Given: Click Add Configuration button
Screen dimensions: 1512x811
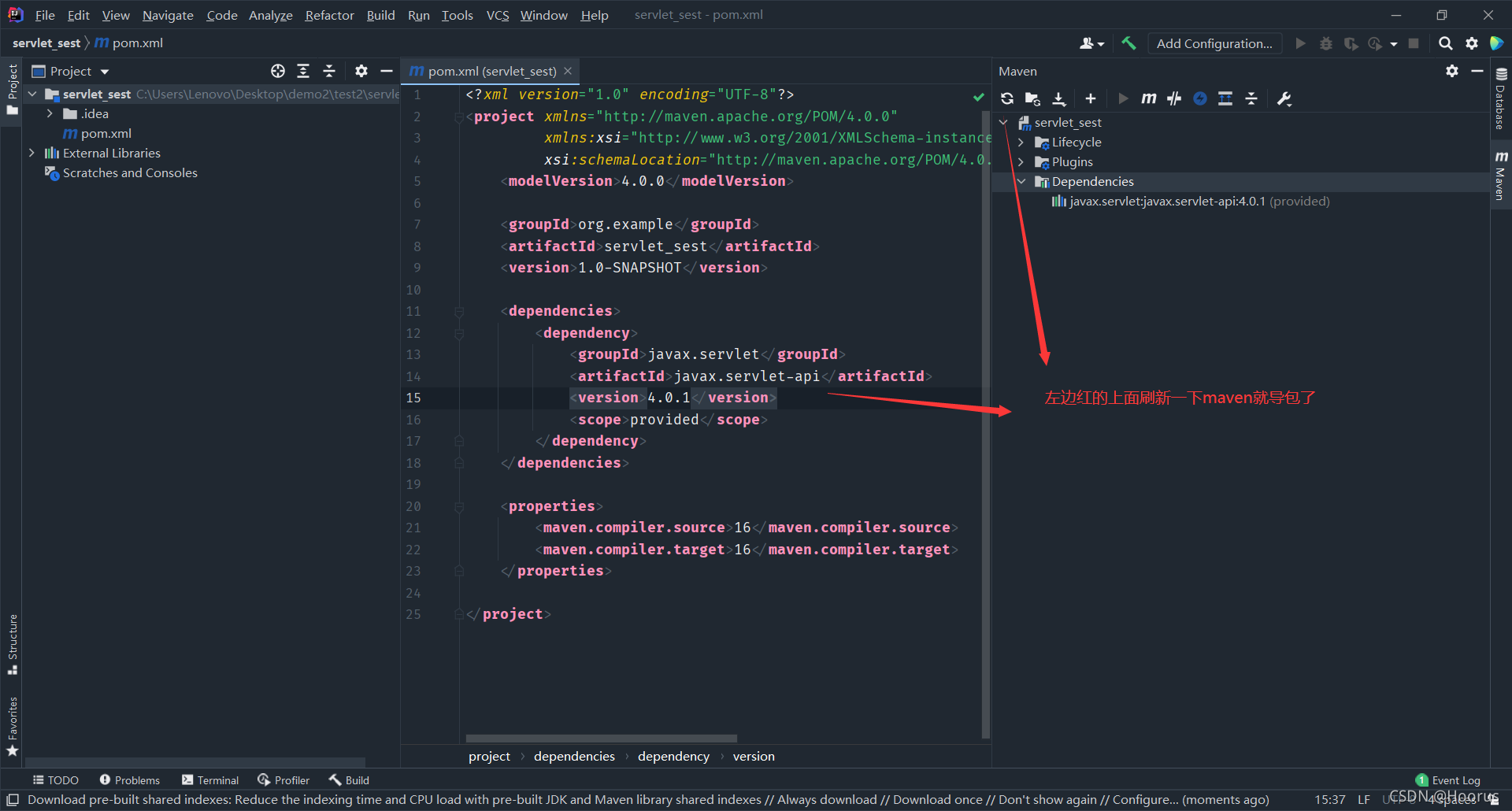Looking at the screenshot, I should pos(1214,43).
